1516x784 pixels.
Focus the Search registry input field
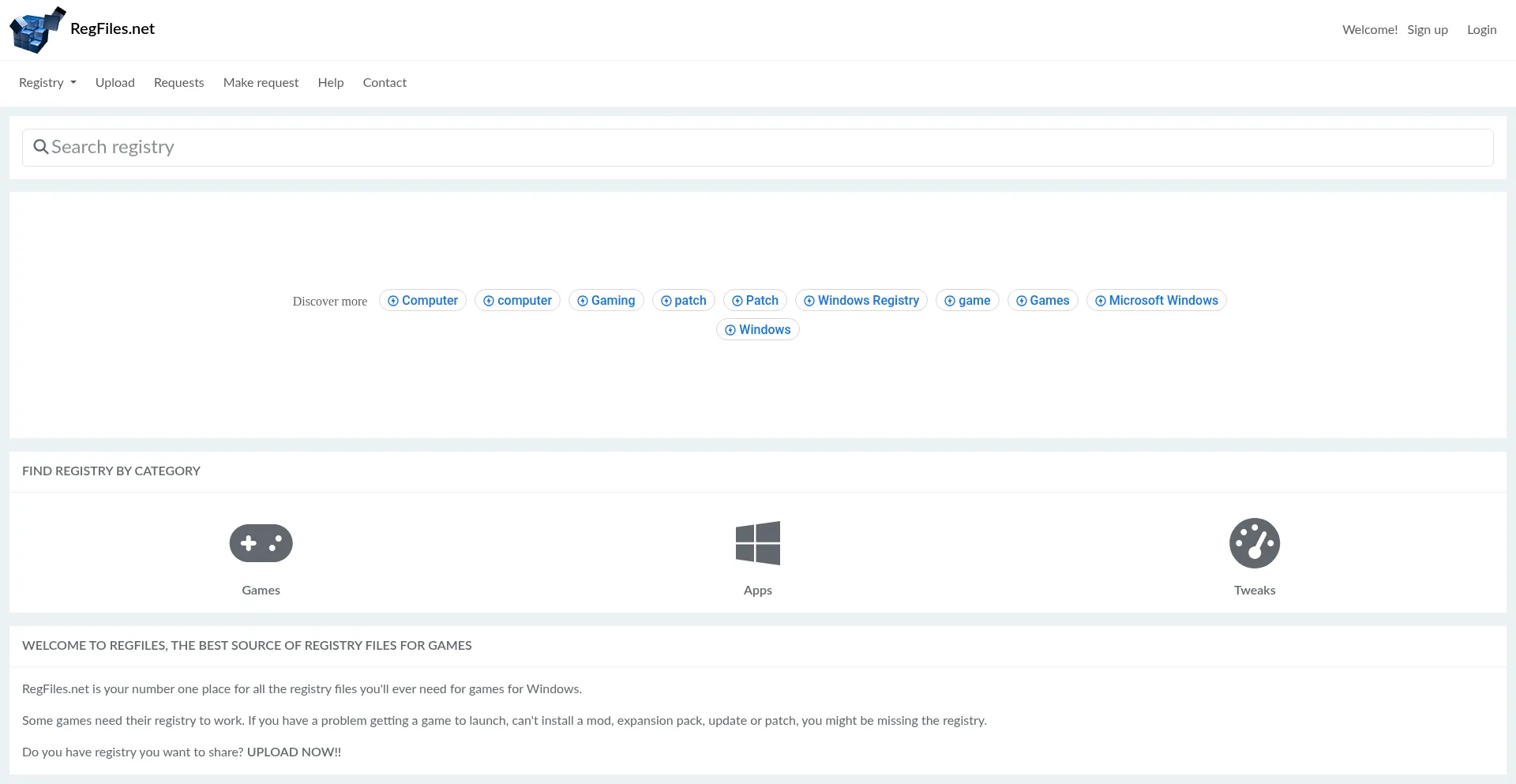pyautogui.click(x=758, y=148)
